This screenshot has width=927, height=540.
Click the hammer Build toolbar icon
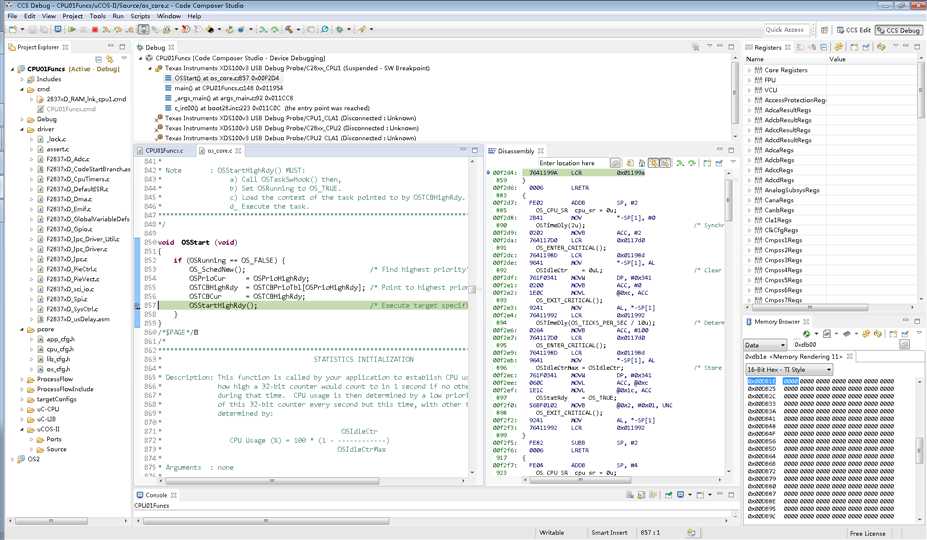[x=289, y=29]
